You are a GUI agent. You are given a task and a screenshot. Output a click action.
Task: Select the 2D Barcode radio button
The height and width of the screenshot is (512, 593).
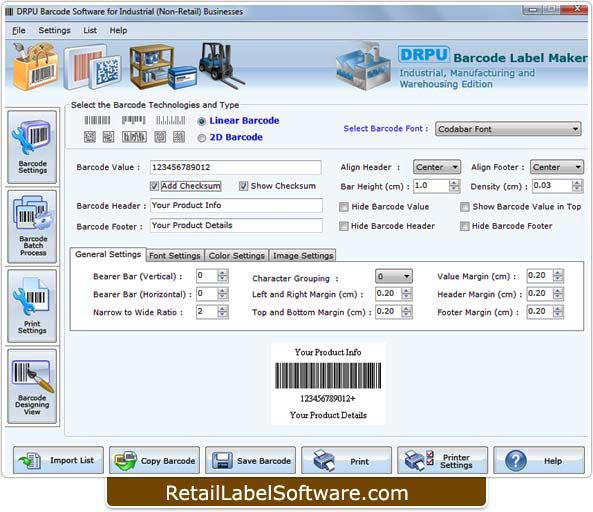(x=201, y=138)
